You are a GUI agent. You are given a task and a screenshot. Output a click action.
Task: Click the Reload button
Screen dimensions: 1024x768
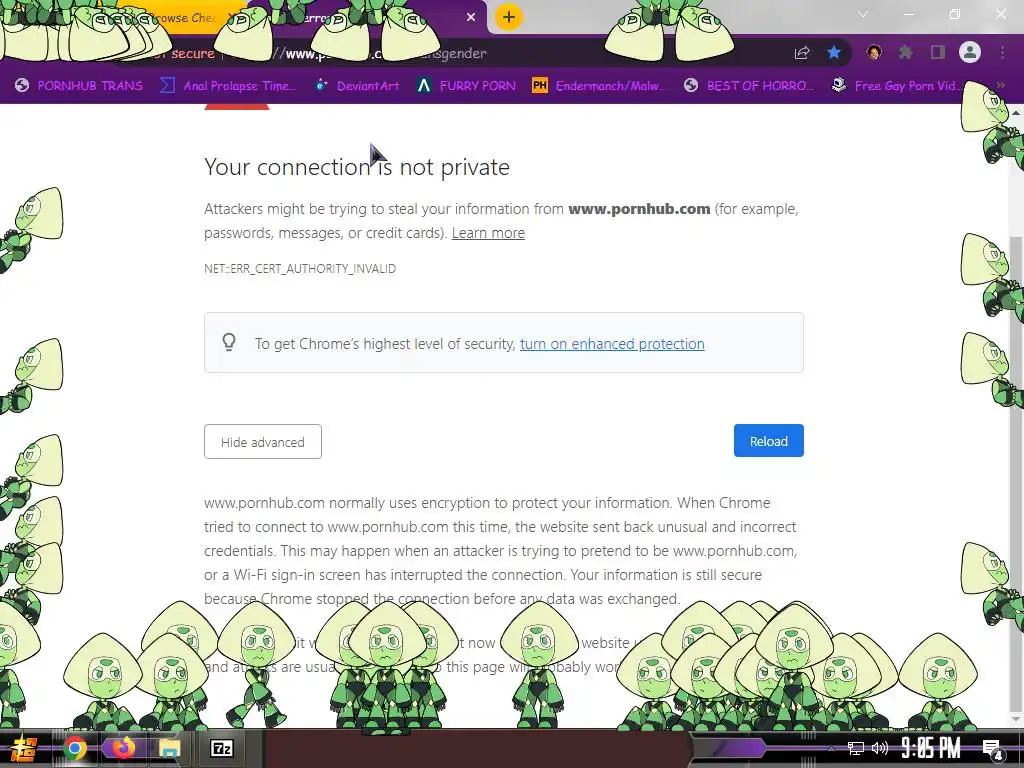click(x=769, y=441)
